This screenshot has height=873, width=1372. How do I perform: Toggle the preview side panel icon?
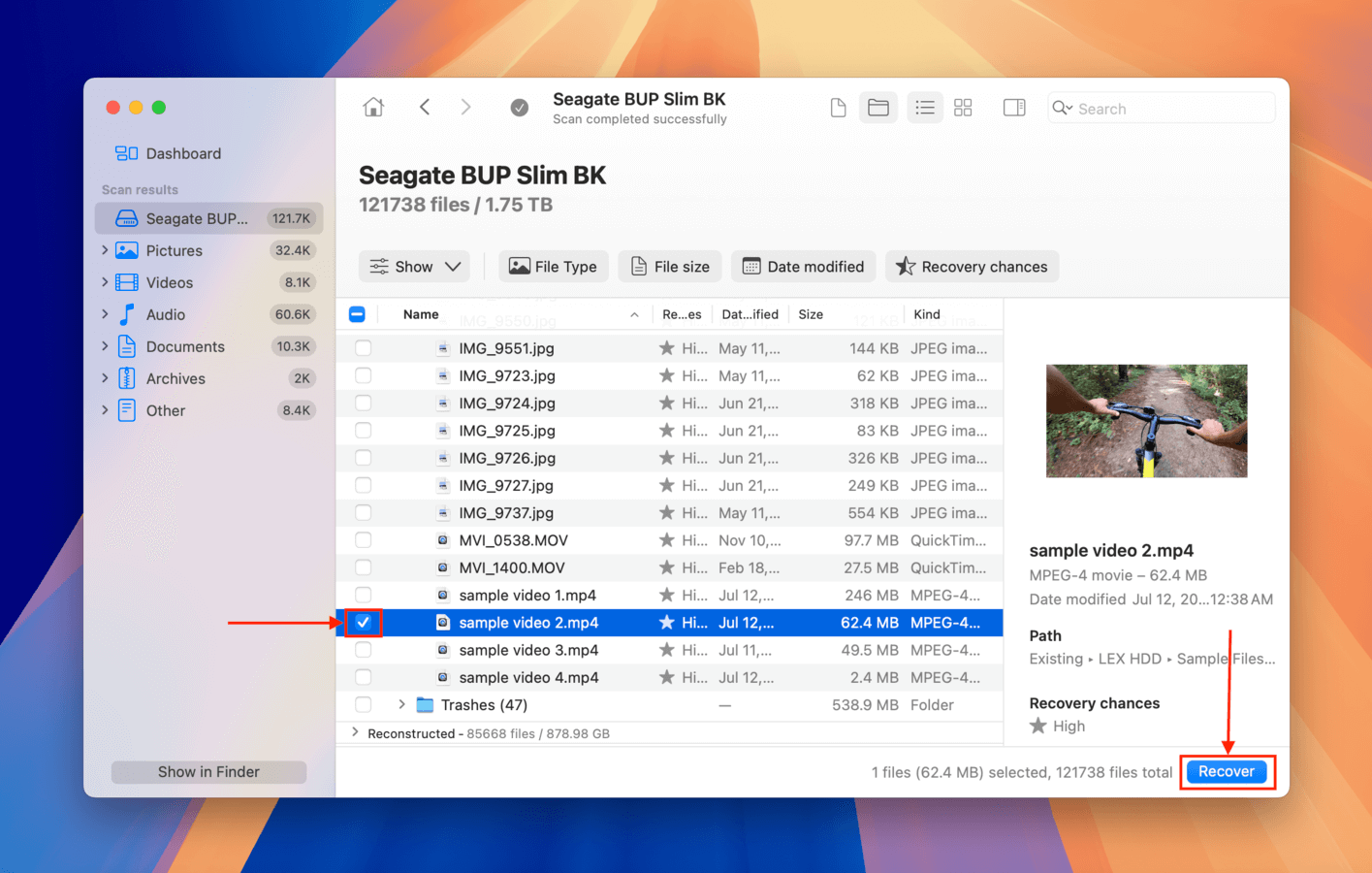click(x=1014, y=108)
